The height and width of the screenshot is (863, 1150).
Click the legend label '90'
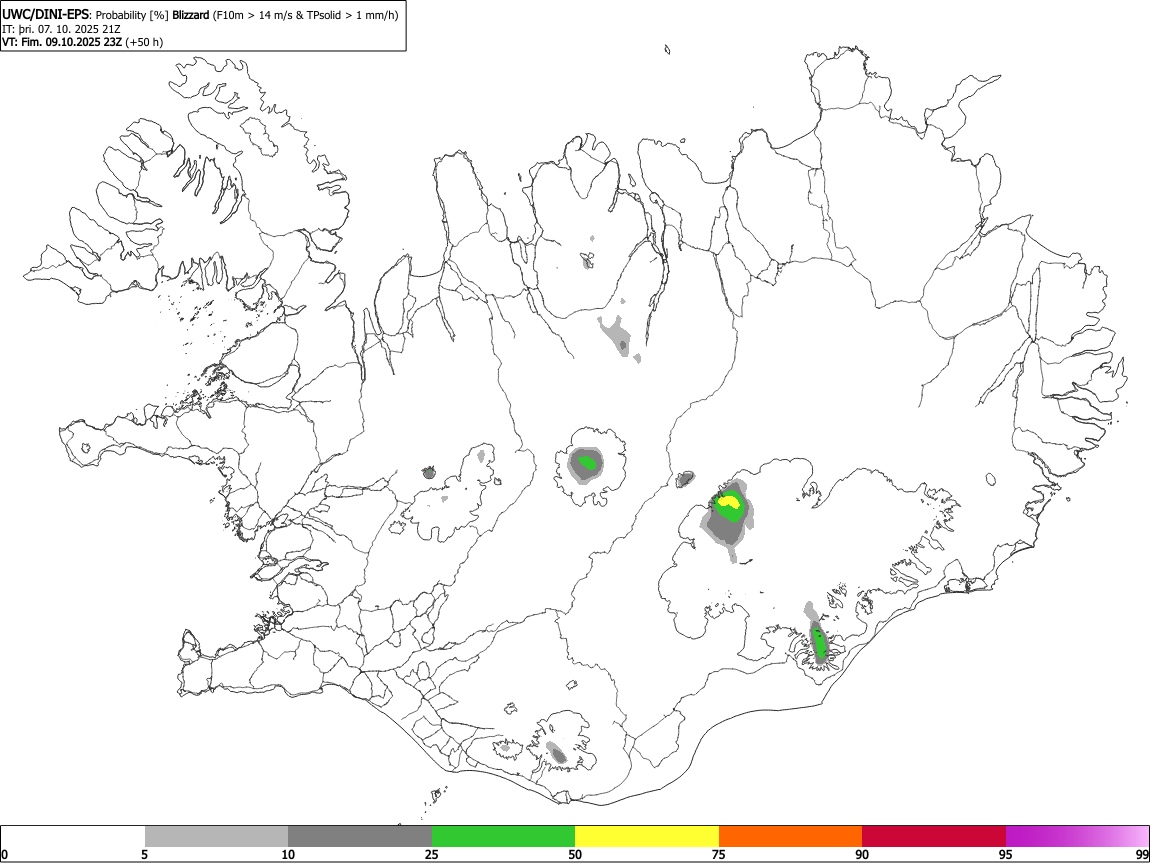tap(862, 854)
